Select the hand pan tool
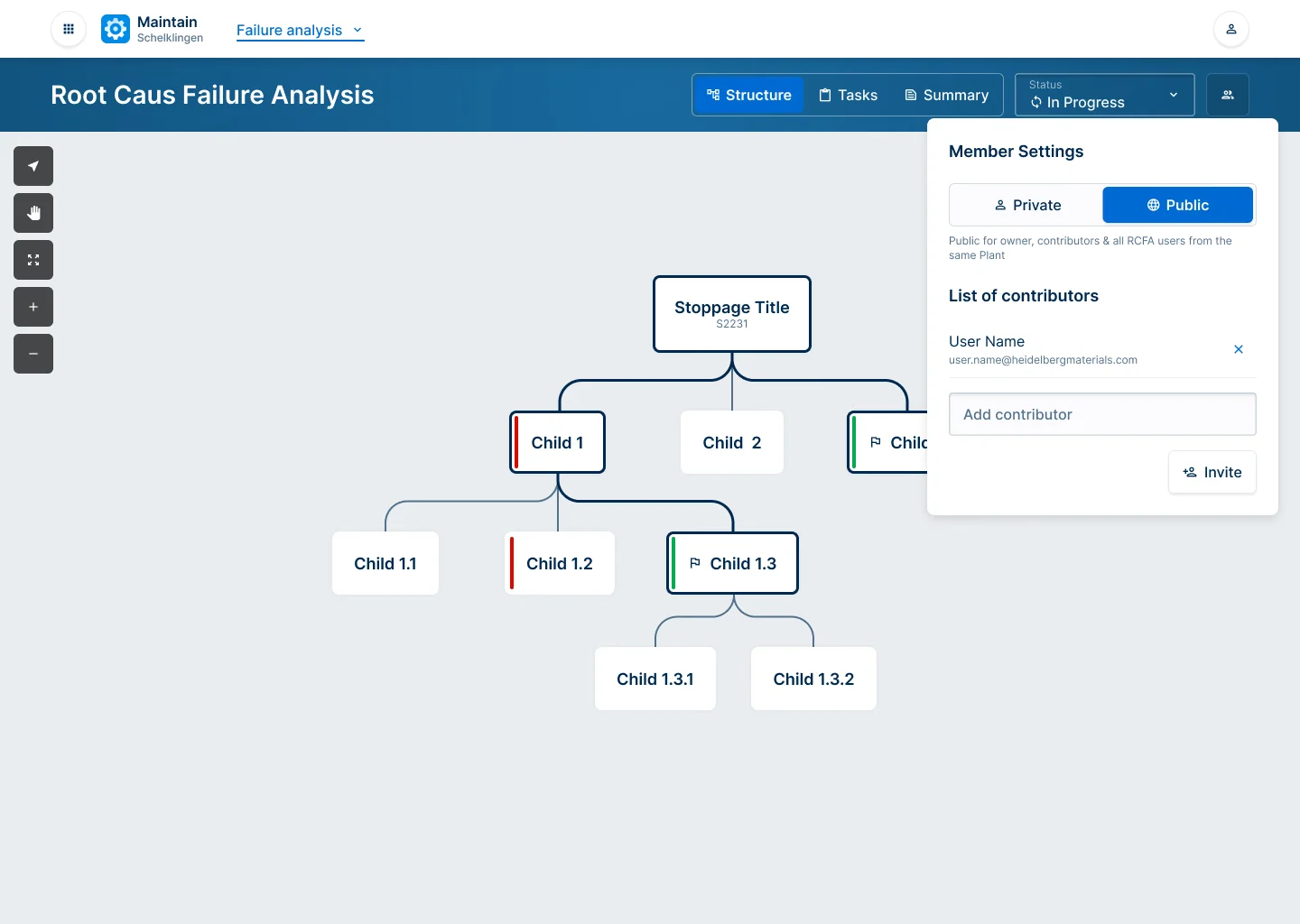The image size is (1300, 924). [x=33, y=213]
